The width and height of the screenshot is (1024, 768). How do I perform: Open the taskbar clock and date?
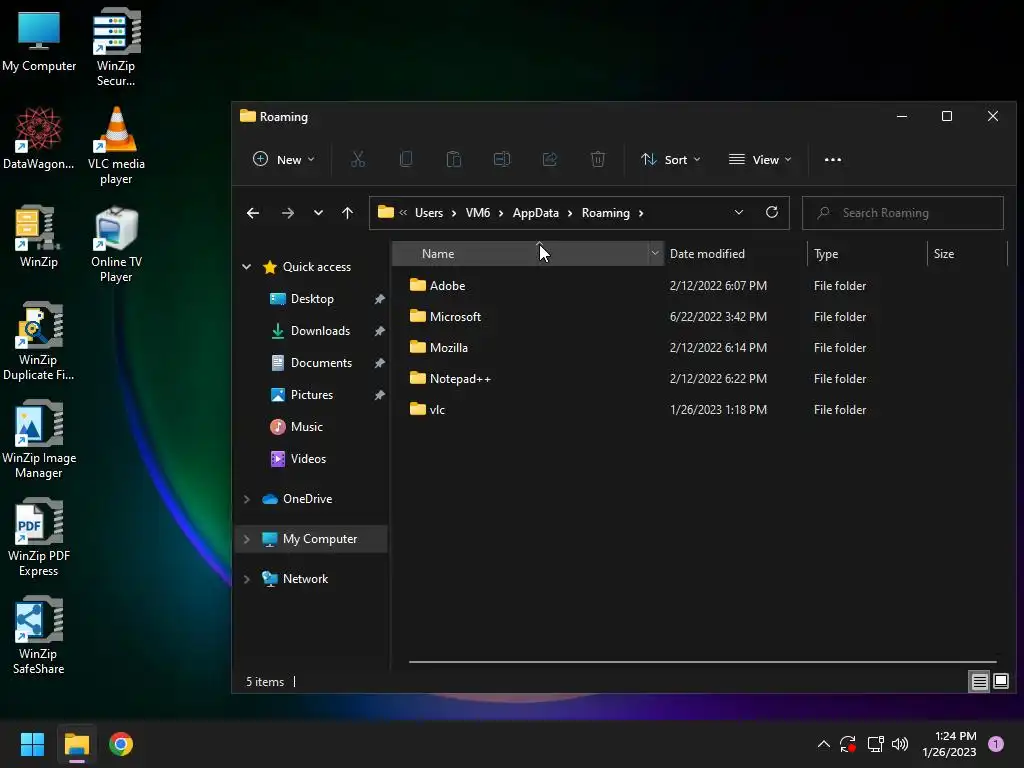point(949,744)
